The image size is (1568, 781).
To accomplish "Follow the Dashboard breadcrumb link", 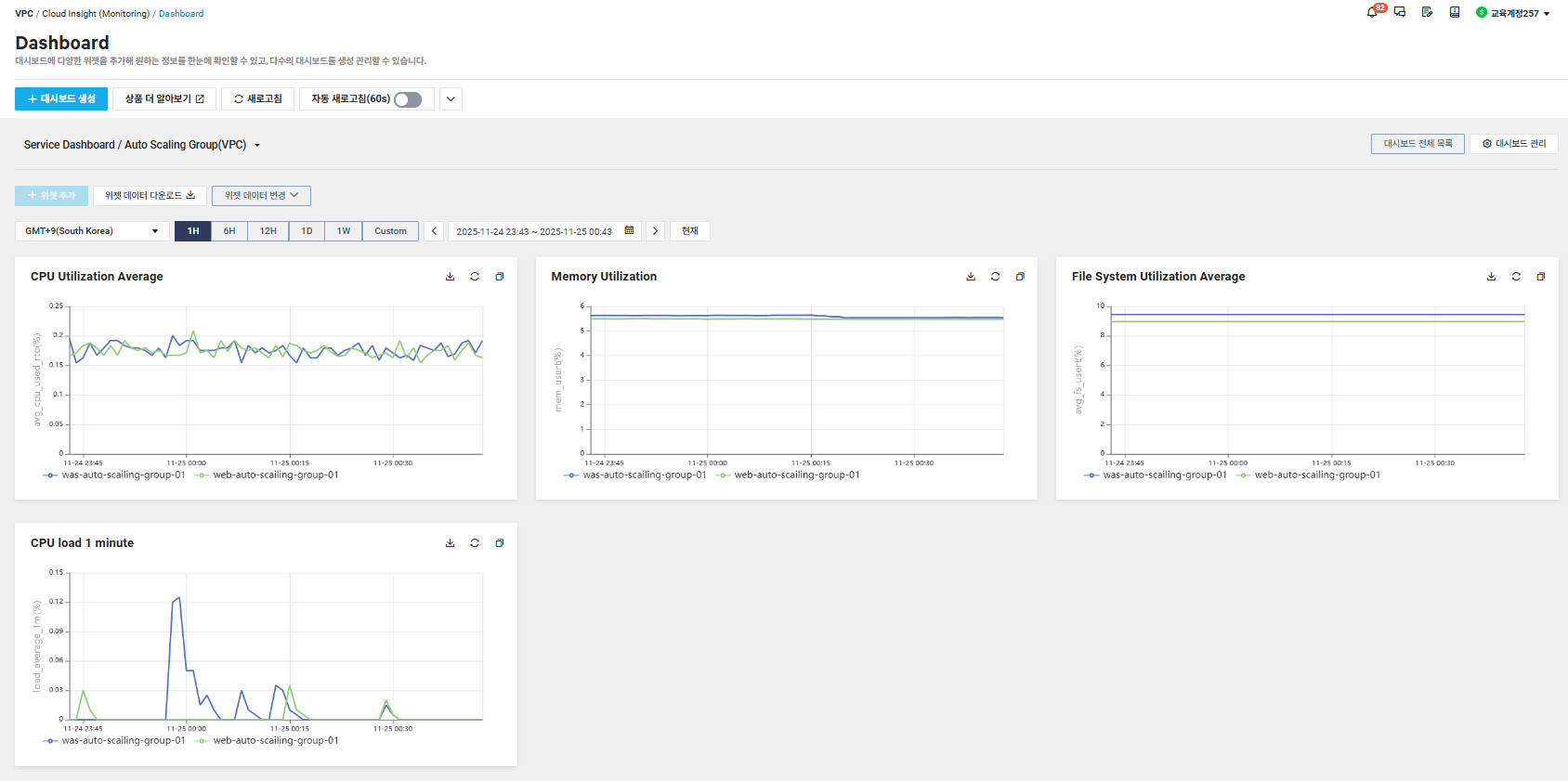I will click(x=181, y=14).
